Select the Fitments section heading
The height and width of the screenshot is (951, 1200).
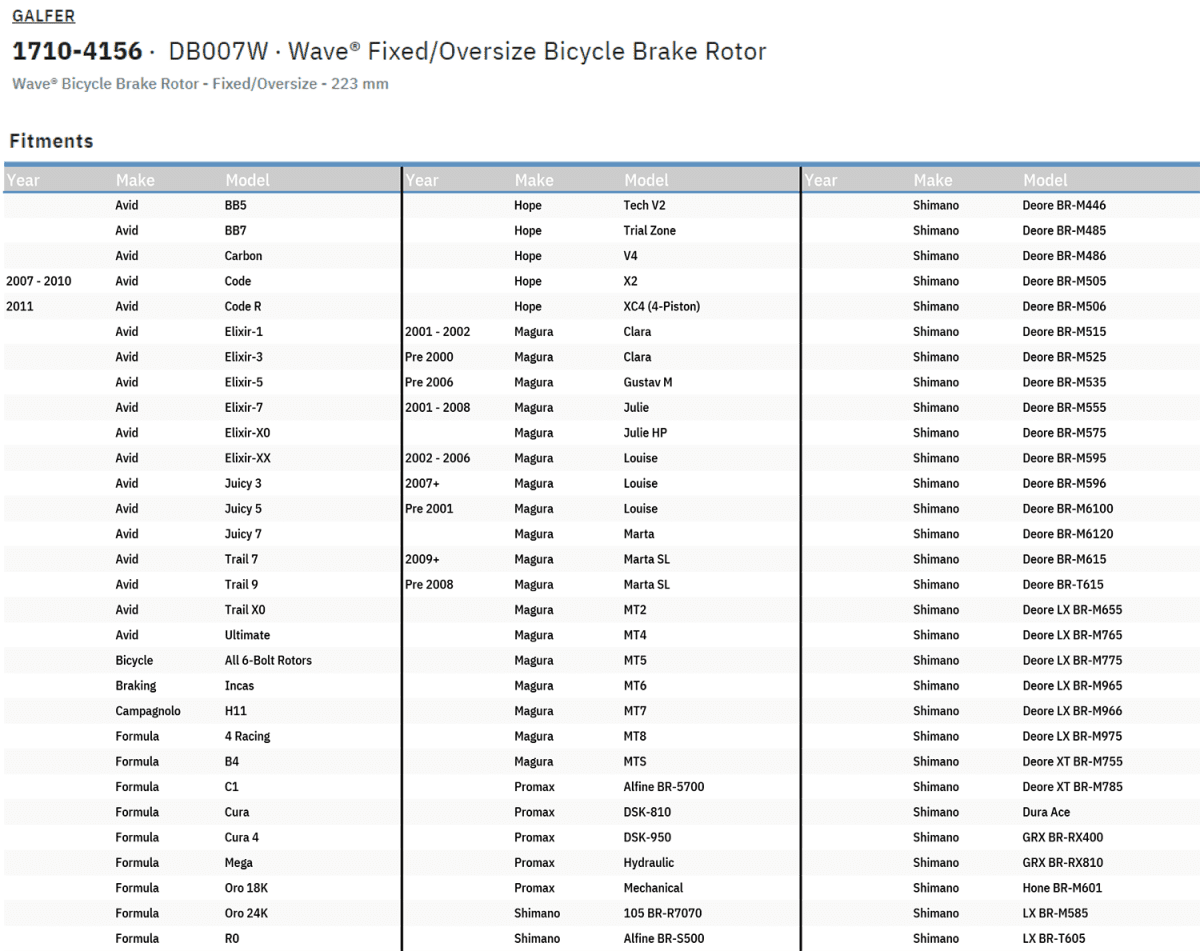click(x=51, y=141)
